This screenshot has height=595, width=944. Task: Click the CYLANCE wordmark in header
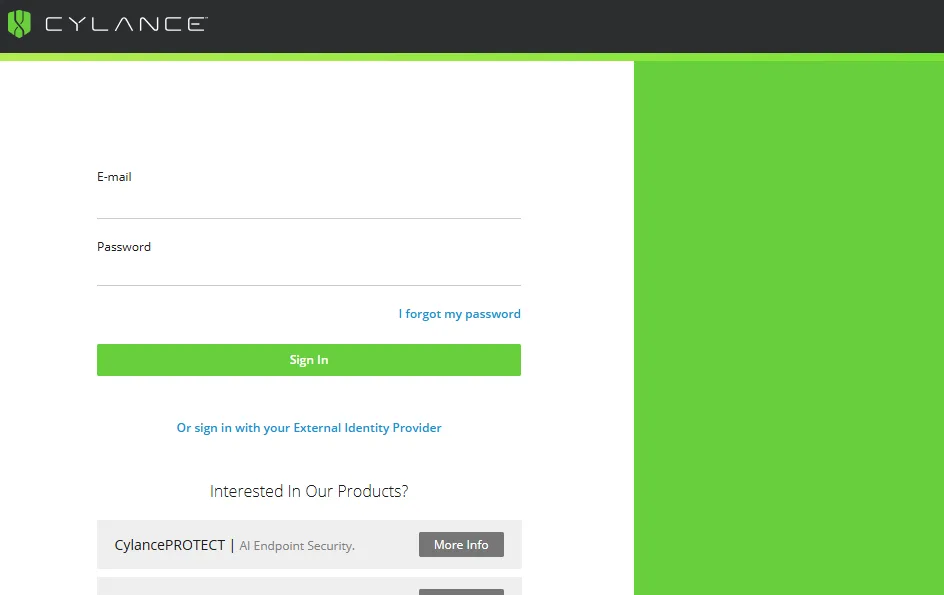tap(126, 24)
